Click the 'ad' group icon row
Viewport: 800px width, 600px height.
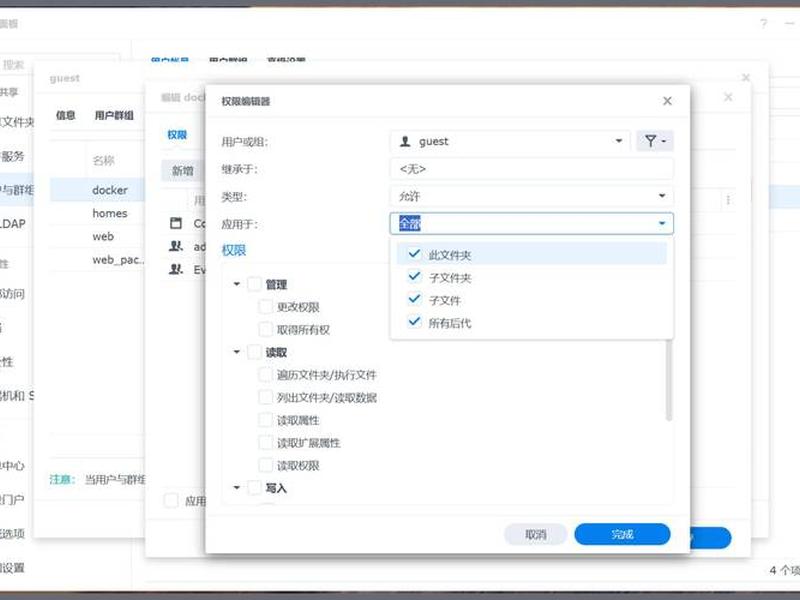[x=176, y=246]
